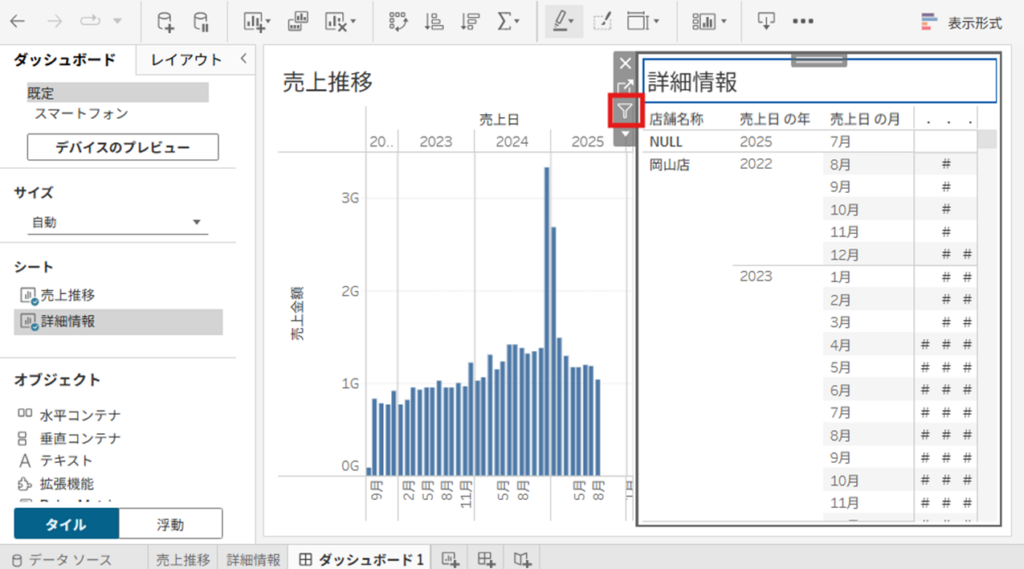Open the 売上推移 bottom sheet tab

(x=183, y=560)
